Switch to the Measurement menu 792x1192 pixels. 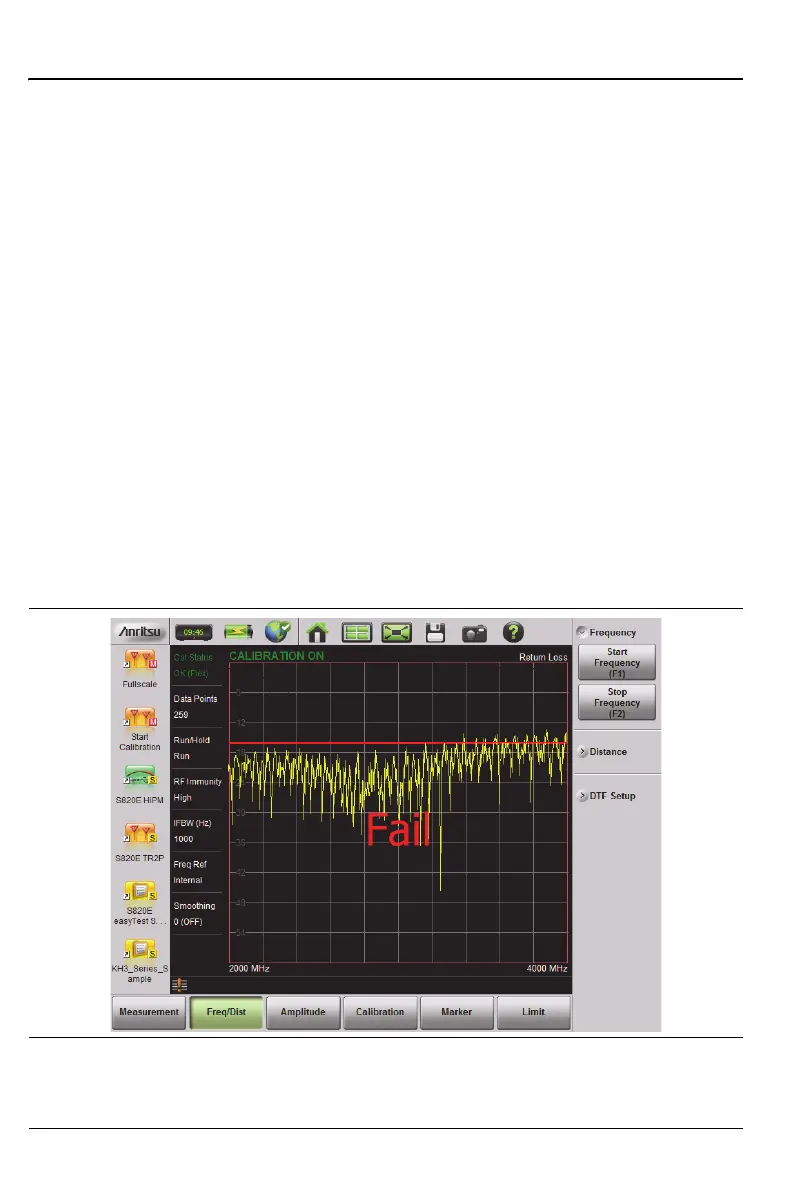149,1013
